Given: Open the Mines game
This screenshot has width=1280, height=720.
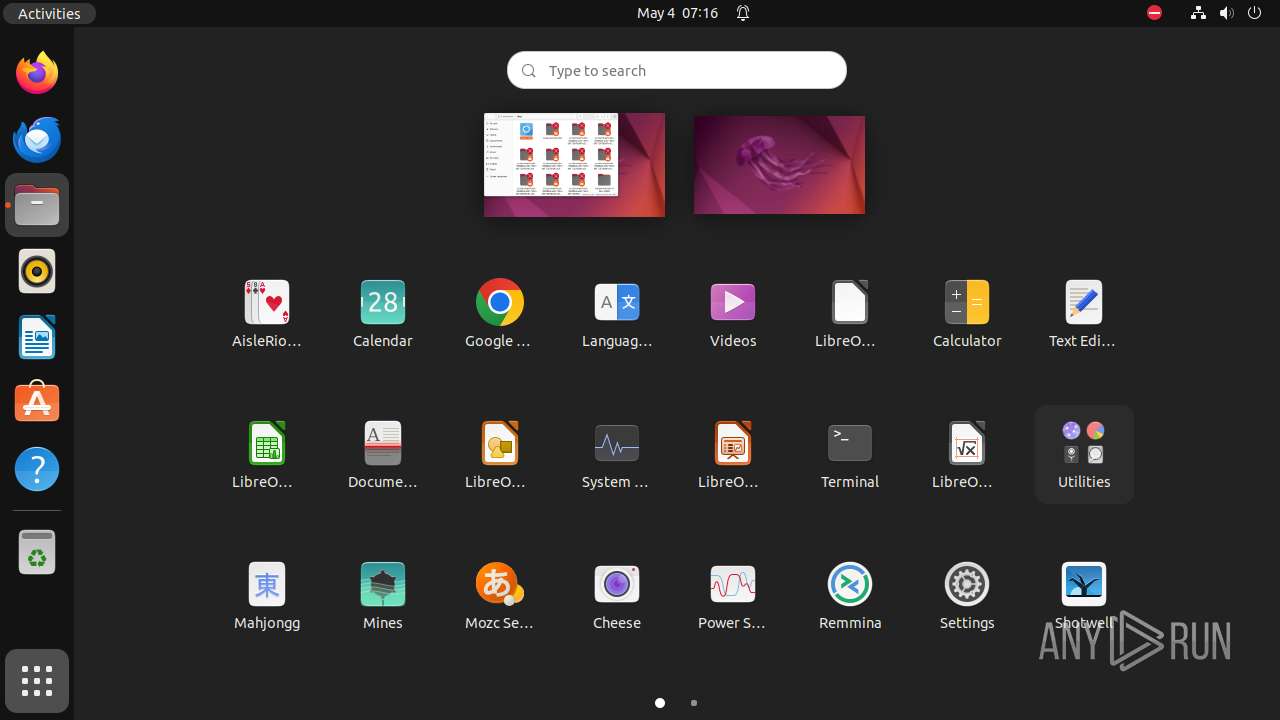Looking at the screenshot, I should (x=383, y=596).
